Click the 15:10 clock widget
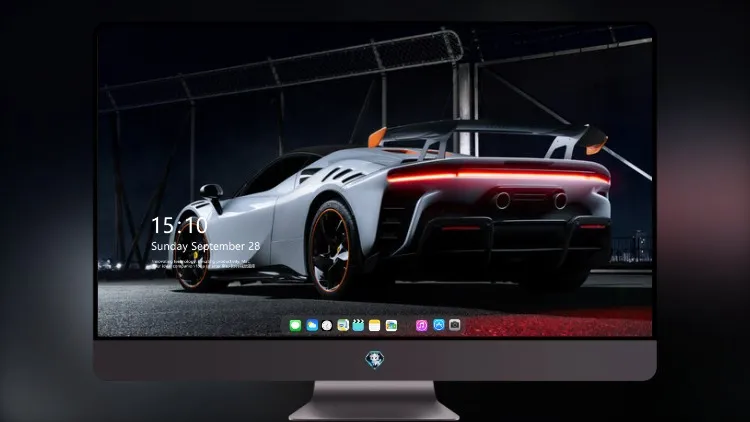The image size is (750, 422). tap(179, 225)
